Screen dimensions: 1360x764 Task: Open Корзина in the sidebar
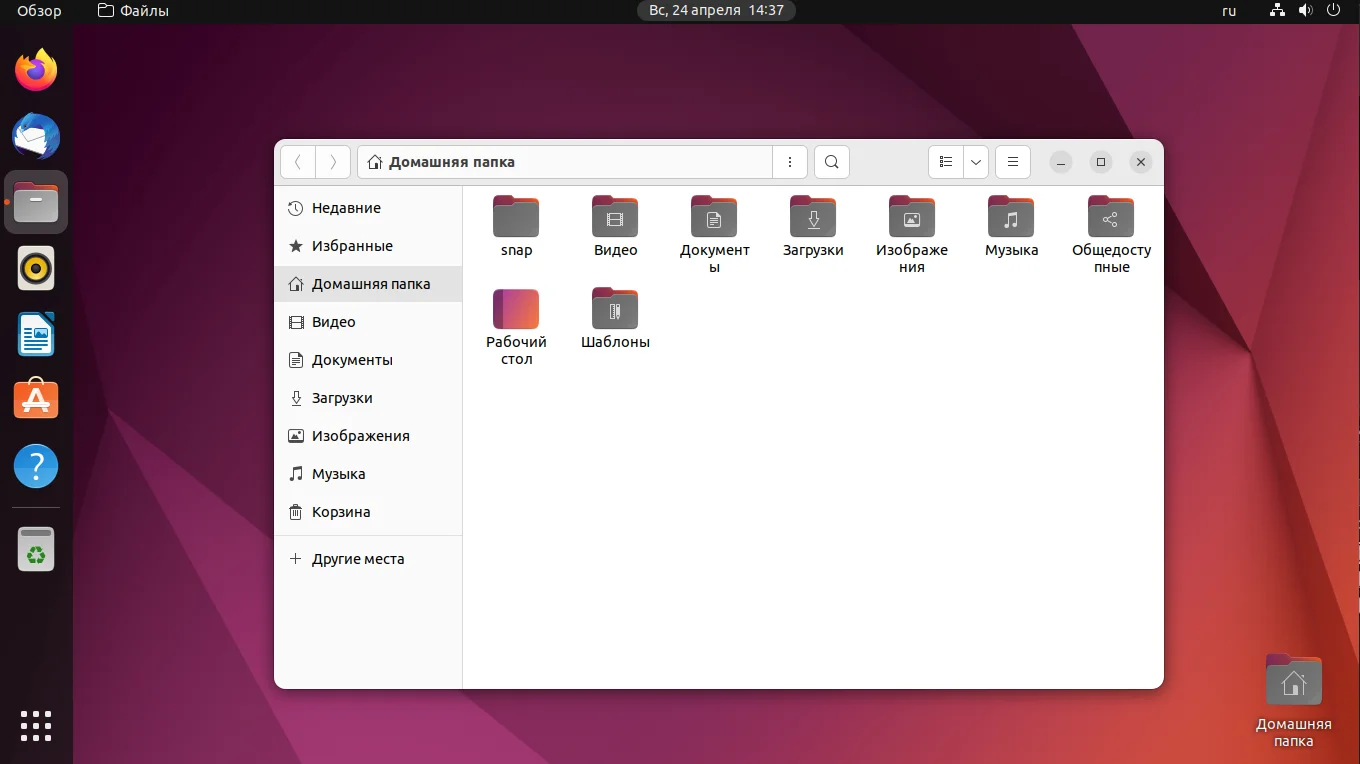pyautogui.click(x=341, y=512)
